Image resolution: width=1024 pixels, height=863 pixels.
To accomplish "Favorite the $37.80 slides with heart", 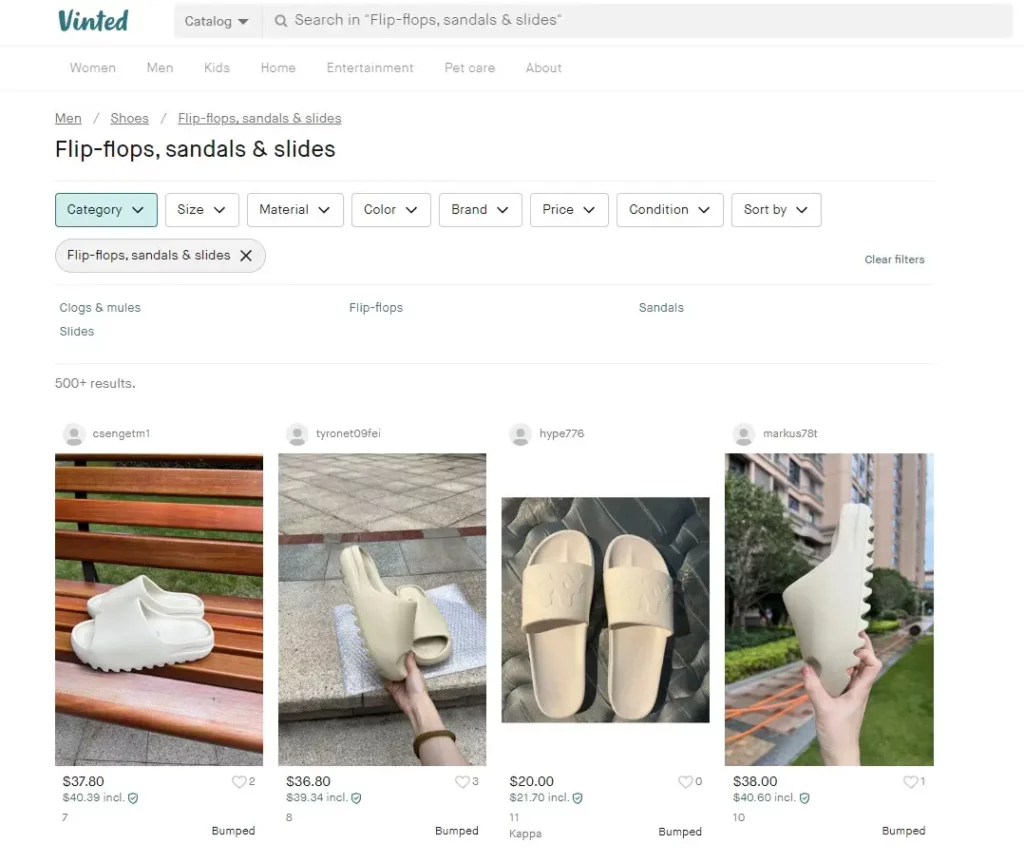I will point(239,782).
